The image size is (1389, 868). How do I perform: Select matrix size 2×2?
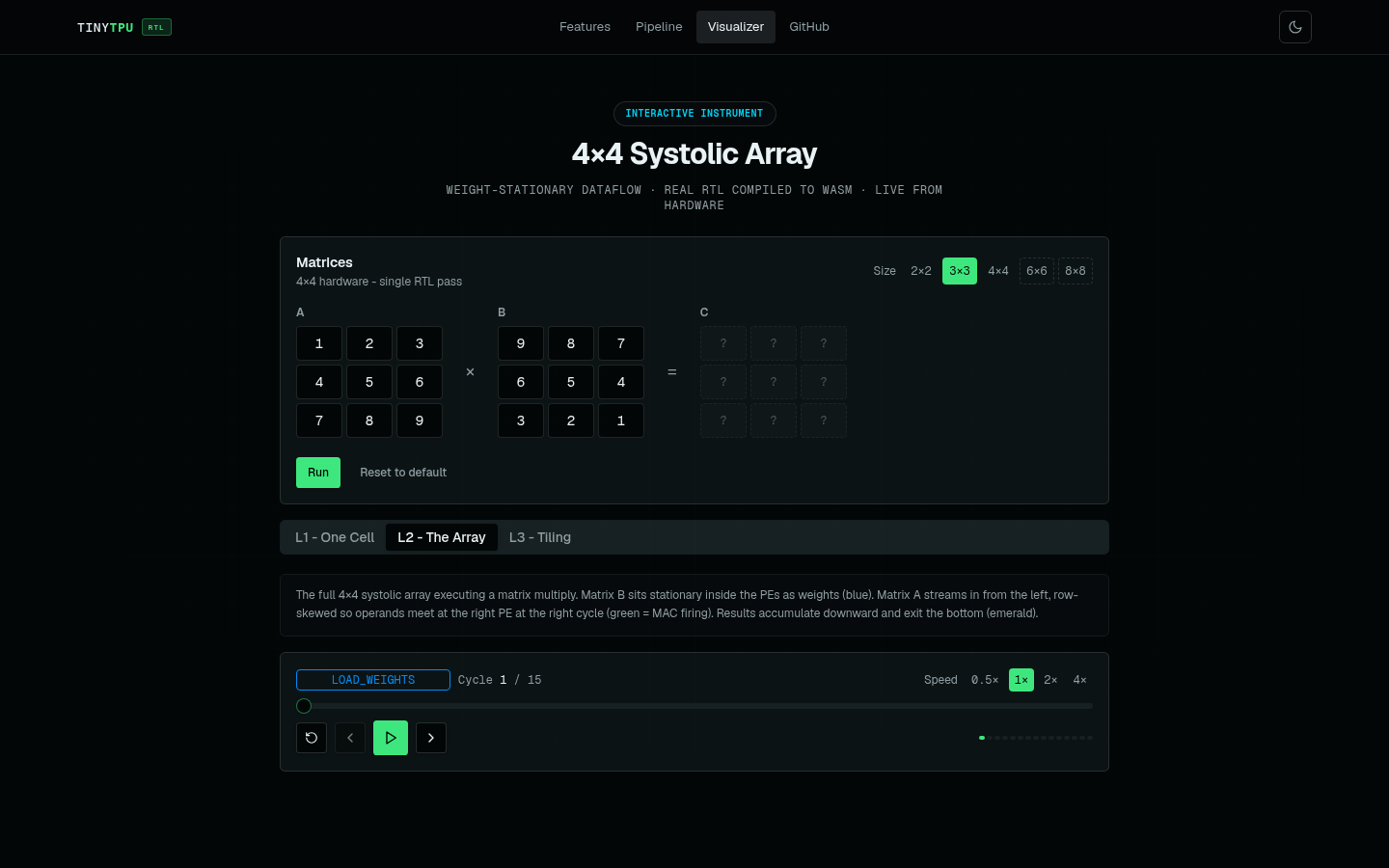921,271
